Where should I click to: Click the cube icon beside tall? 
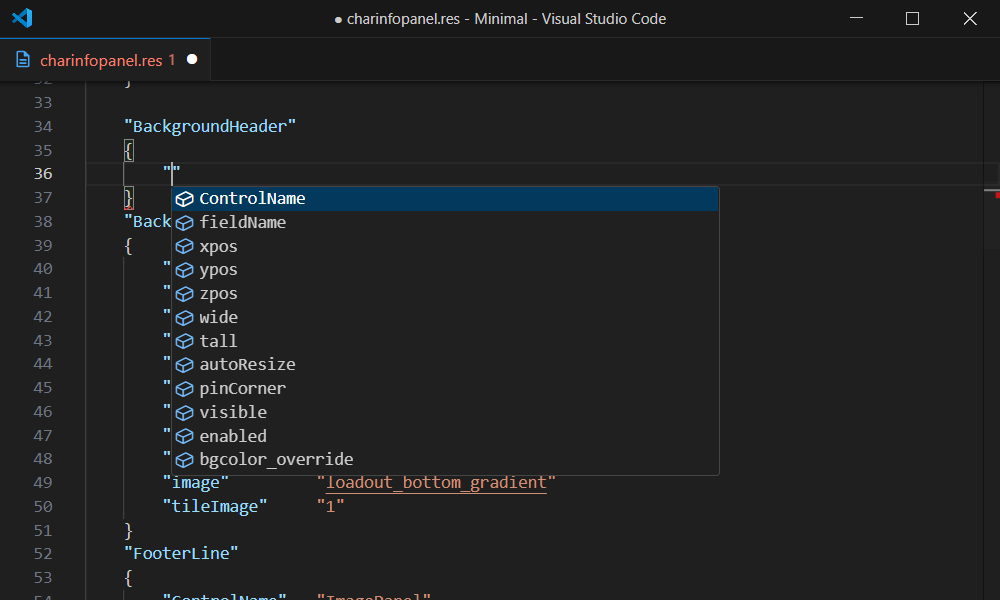184,341
